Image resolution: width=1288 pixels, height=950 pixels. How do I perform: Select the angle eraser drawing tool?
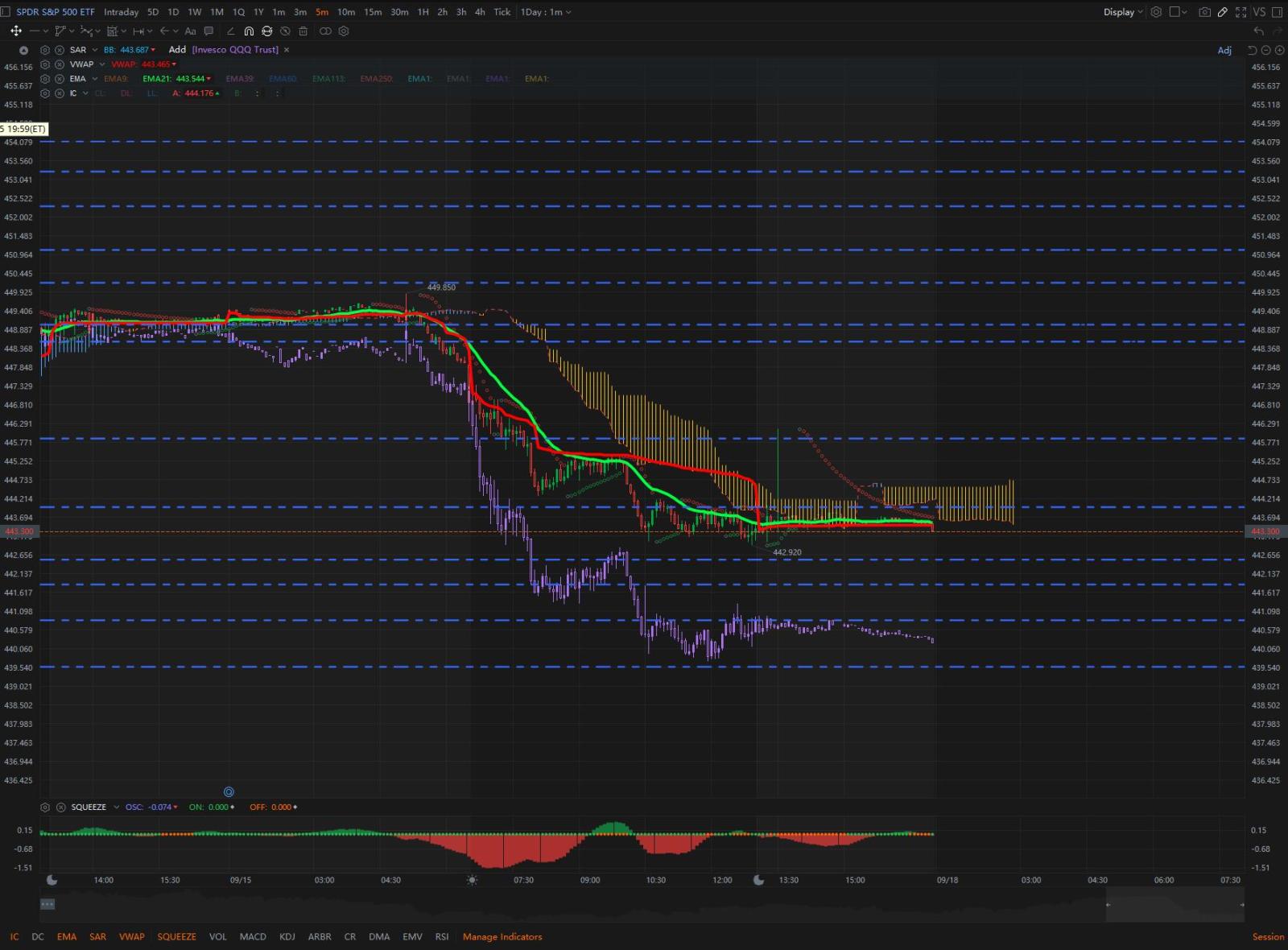230,31
